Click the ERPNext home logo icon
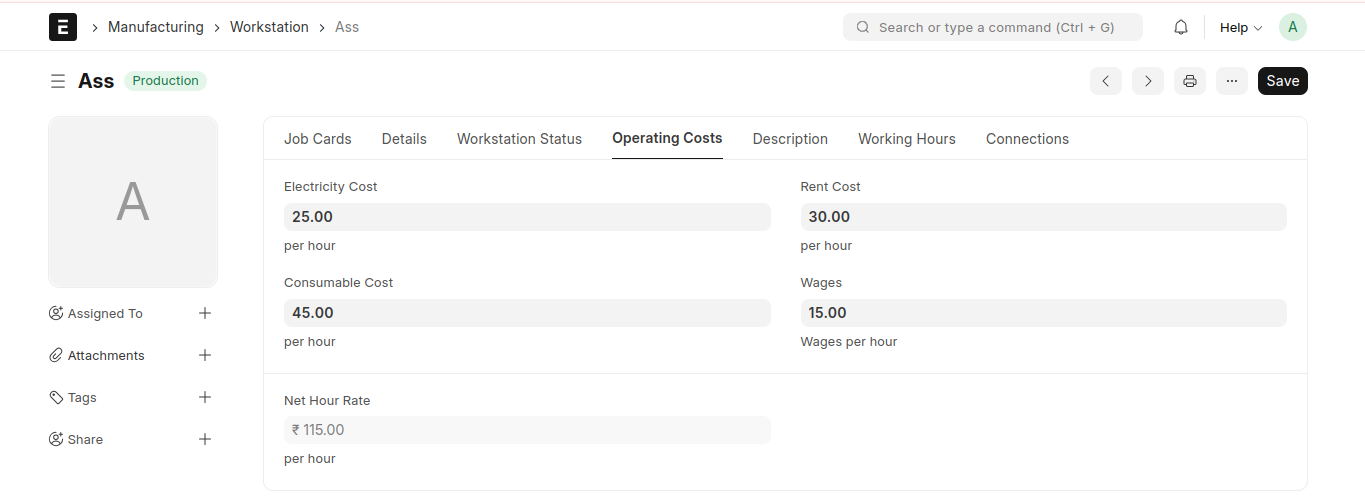Screen dimensions: 1365x496 click(63, 27)
